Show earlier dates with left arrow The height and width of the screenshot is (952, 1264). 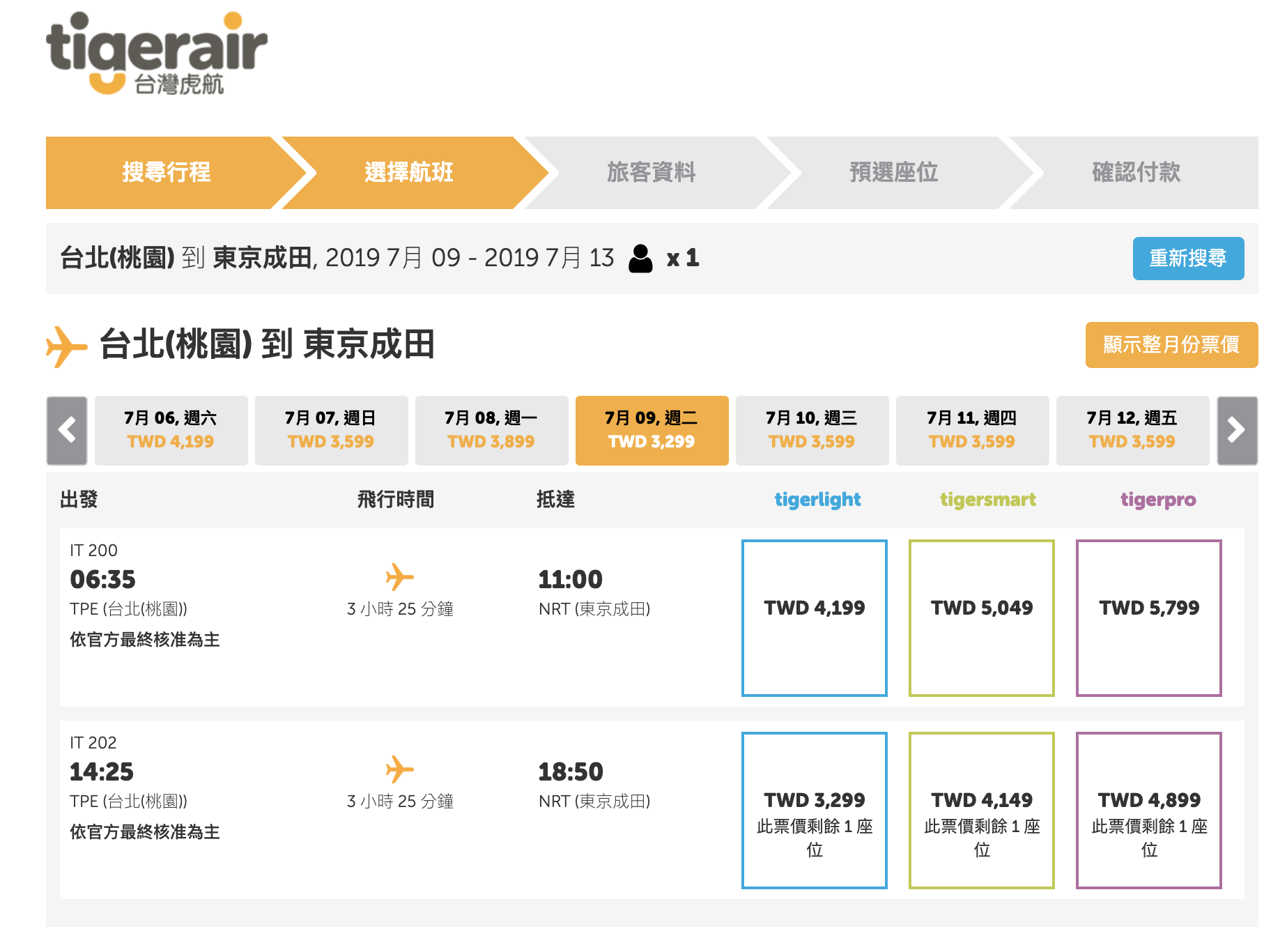[67, 431]
